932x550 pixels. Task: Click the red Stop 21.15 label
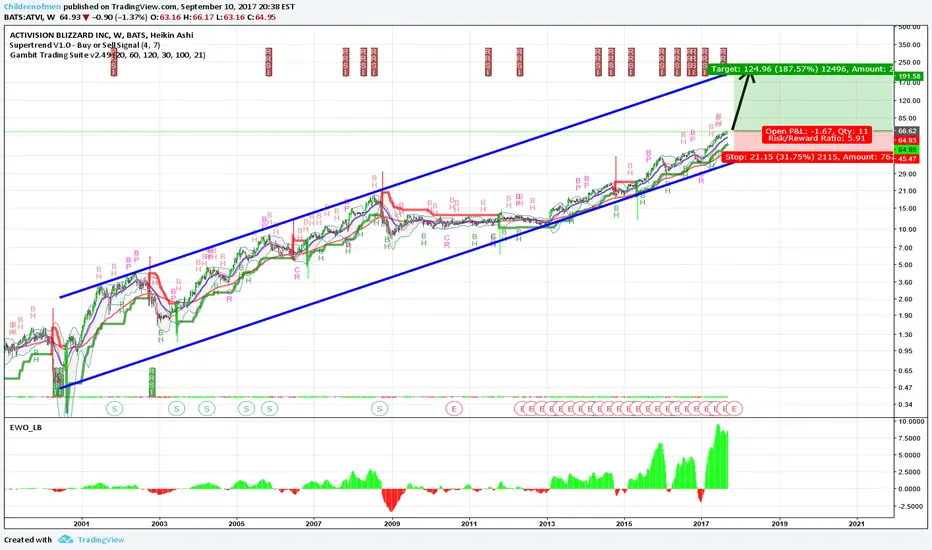click(x=808, y=157)
